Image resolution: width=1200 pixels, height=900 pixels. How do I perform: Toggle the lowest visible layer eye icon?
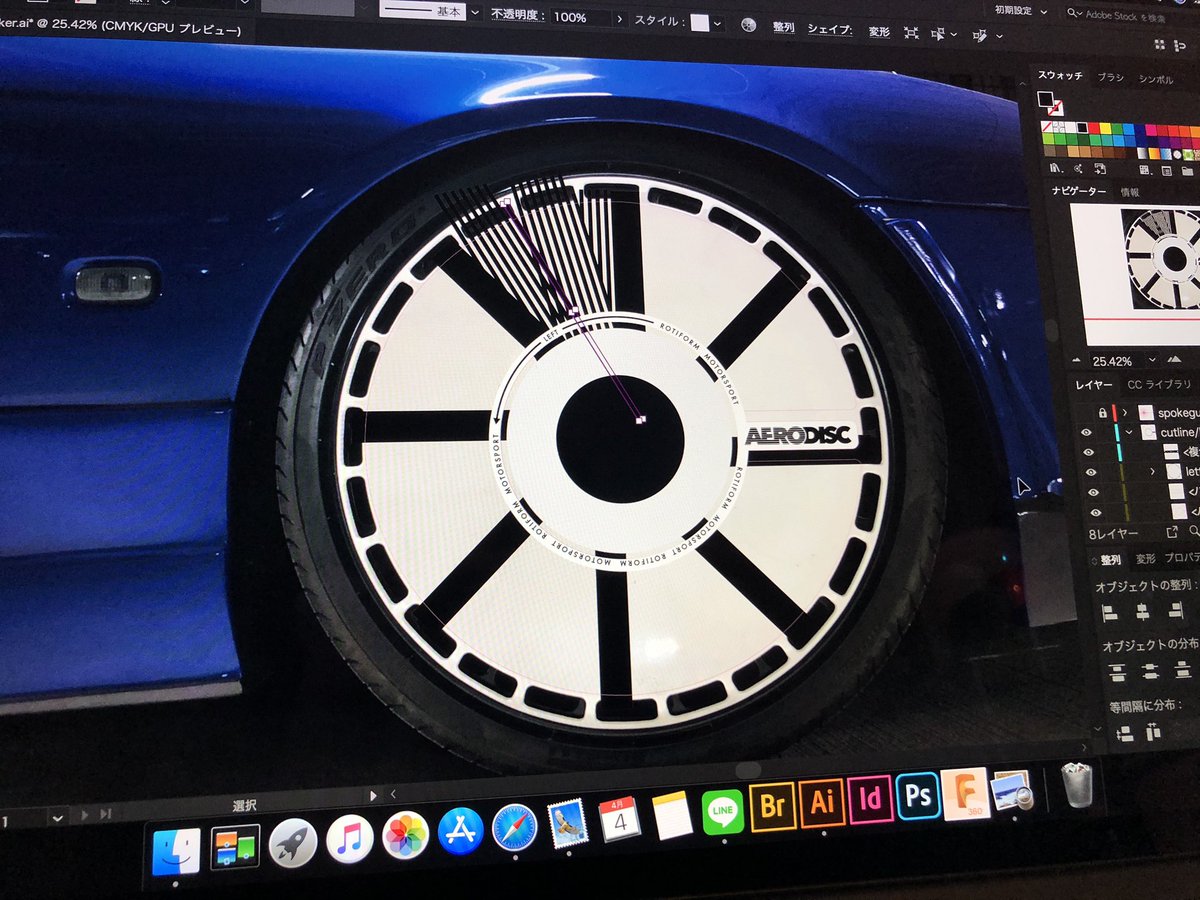tap(1095, 513)
